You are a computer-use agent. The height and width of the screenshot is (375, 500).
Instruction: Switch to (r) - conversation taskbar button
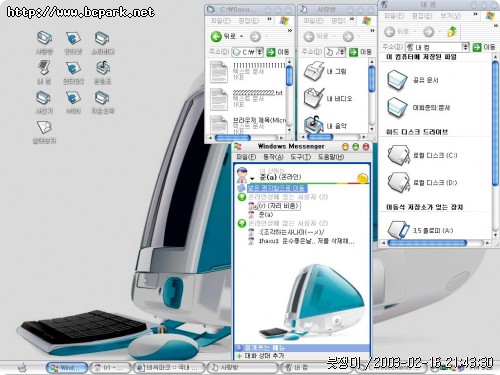(x=110, y=368)
